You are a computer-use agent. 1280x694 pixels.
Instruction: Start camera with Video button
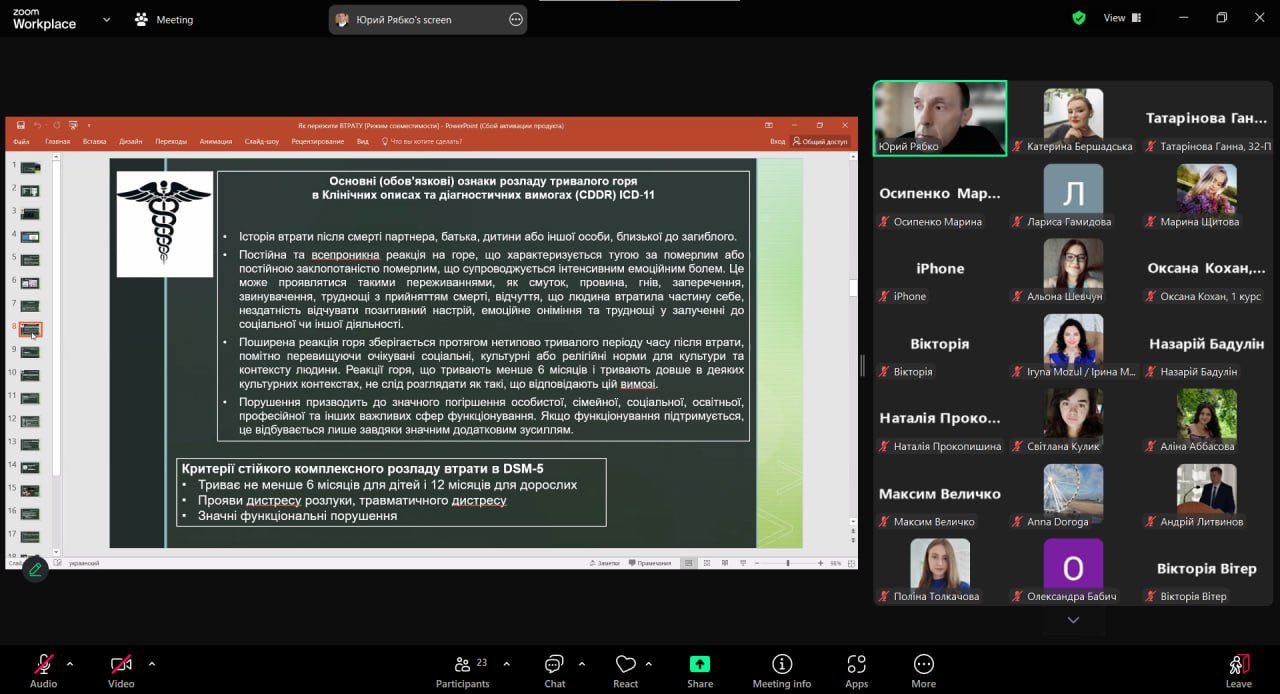point(121,670)
